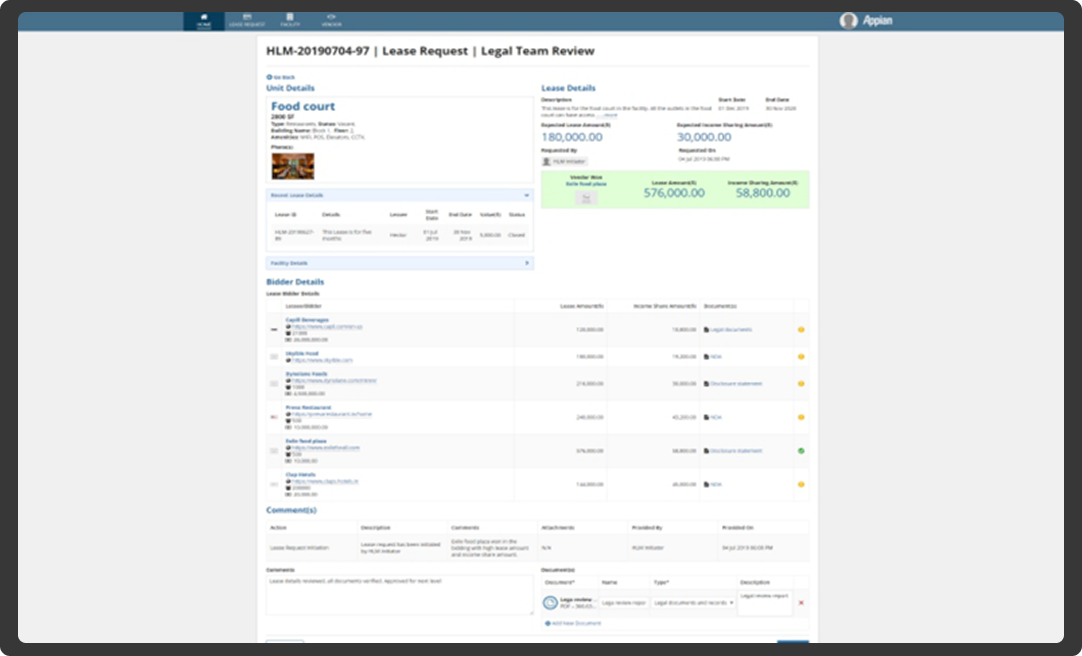Viewport: 1082px width, 656px height.
Task: Click the PDF file icon in the Documents table
Action: point(552,601)
